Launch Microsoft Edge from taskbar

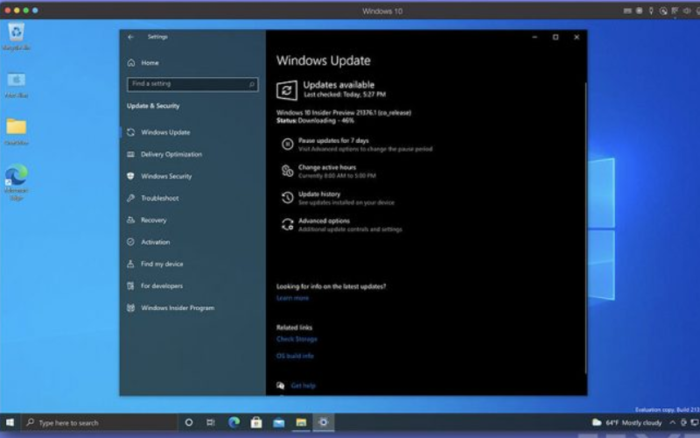tap(234, 422)
